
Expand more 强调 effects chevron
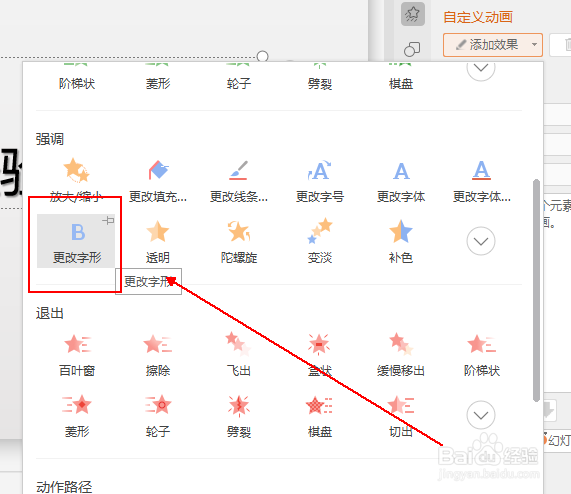[481, 241]
